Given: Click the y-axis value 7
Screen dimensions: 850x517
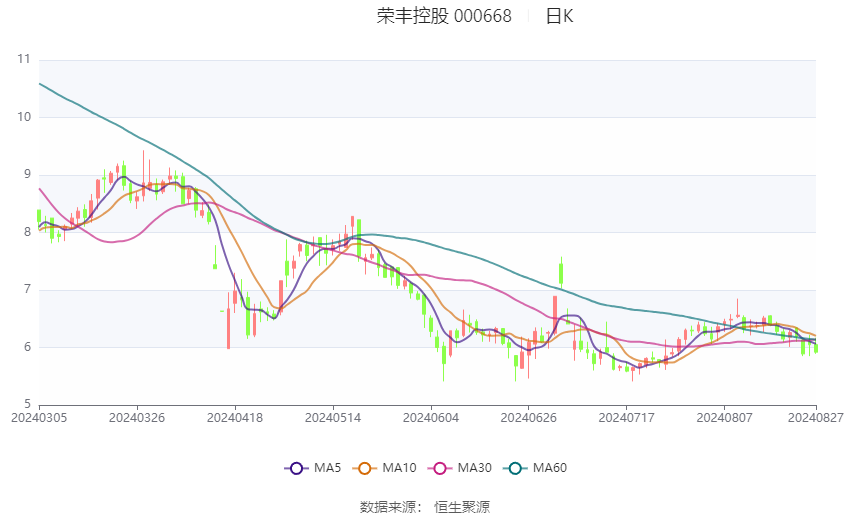Looking at the screenshot, I should pyautogui.click(x=28, y=289).
